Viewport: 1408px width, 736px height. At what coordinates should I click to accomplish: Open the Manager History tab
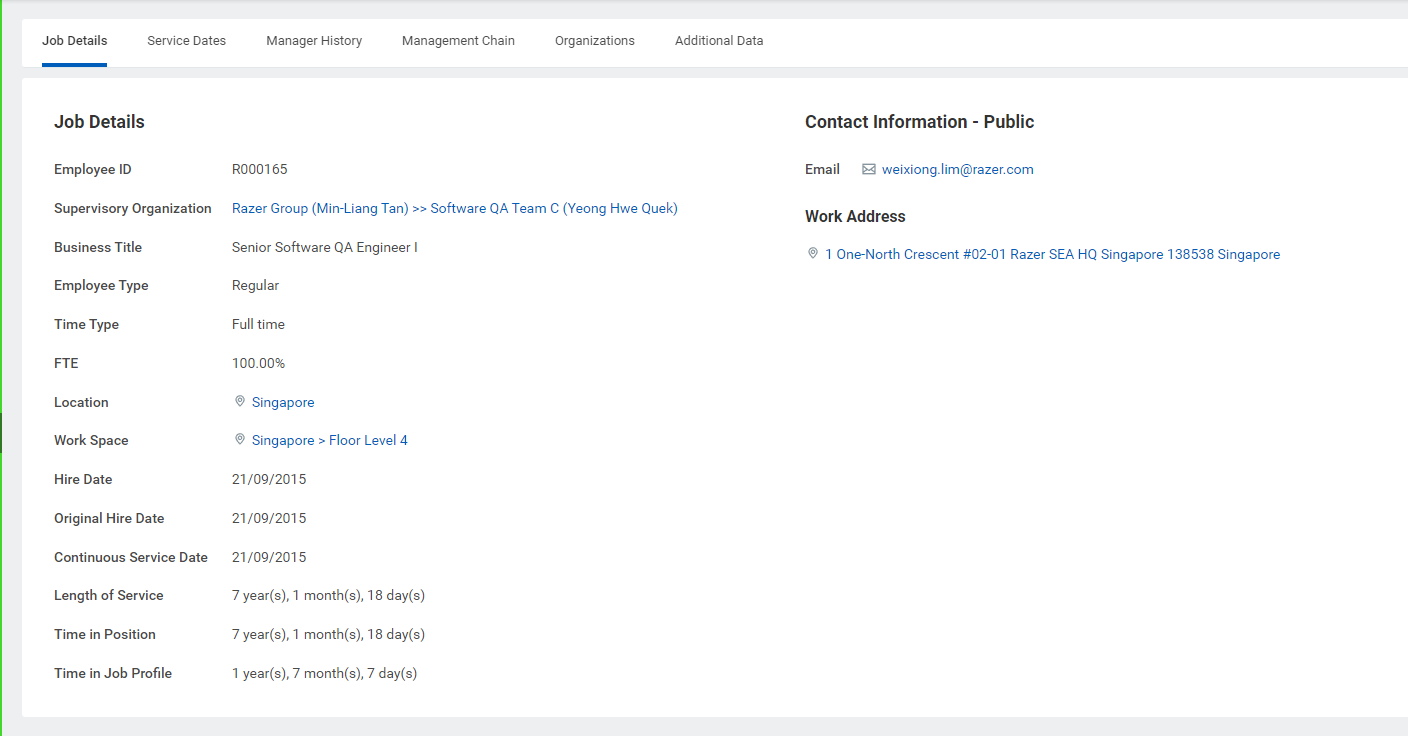(x=314, y=41)
